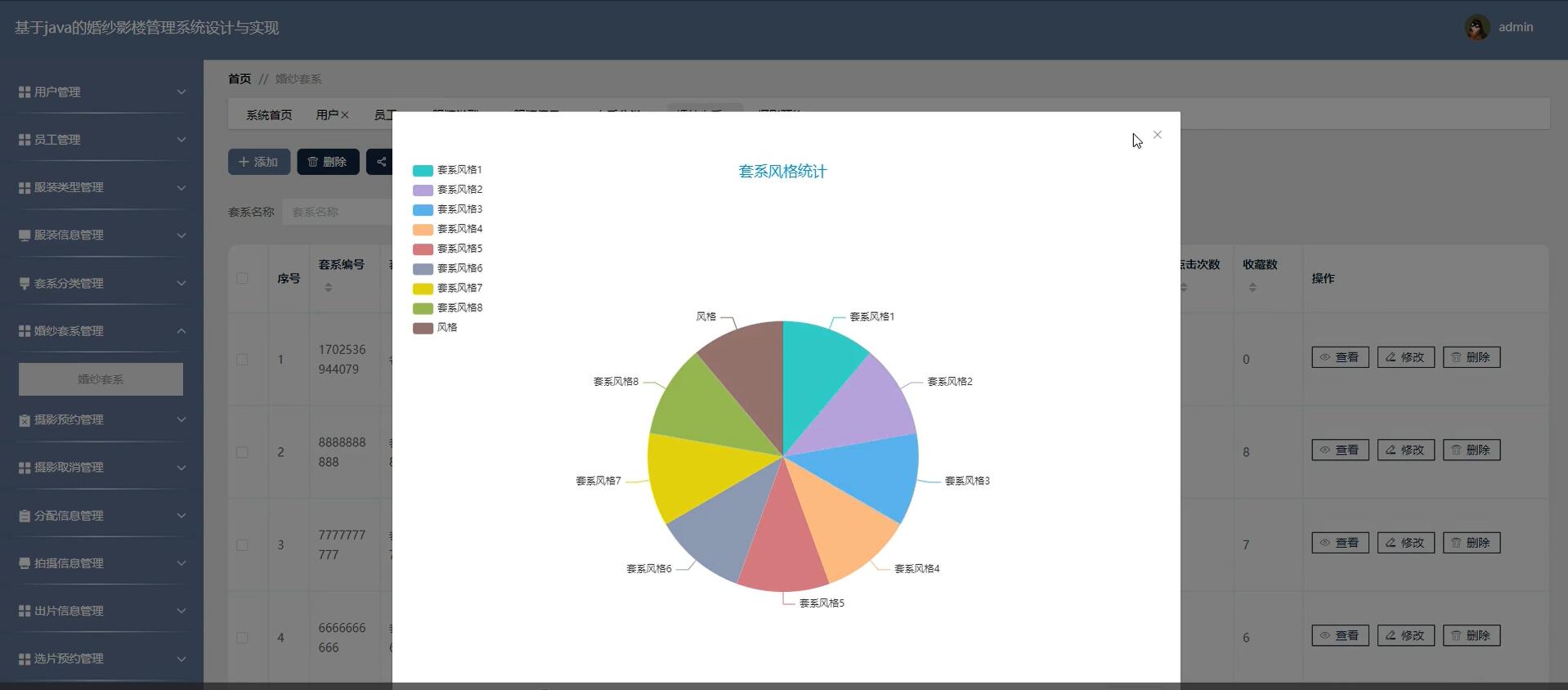Click the 添加 button

point(259,162)
